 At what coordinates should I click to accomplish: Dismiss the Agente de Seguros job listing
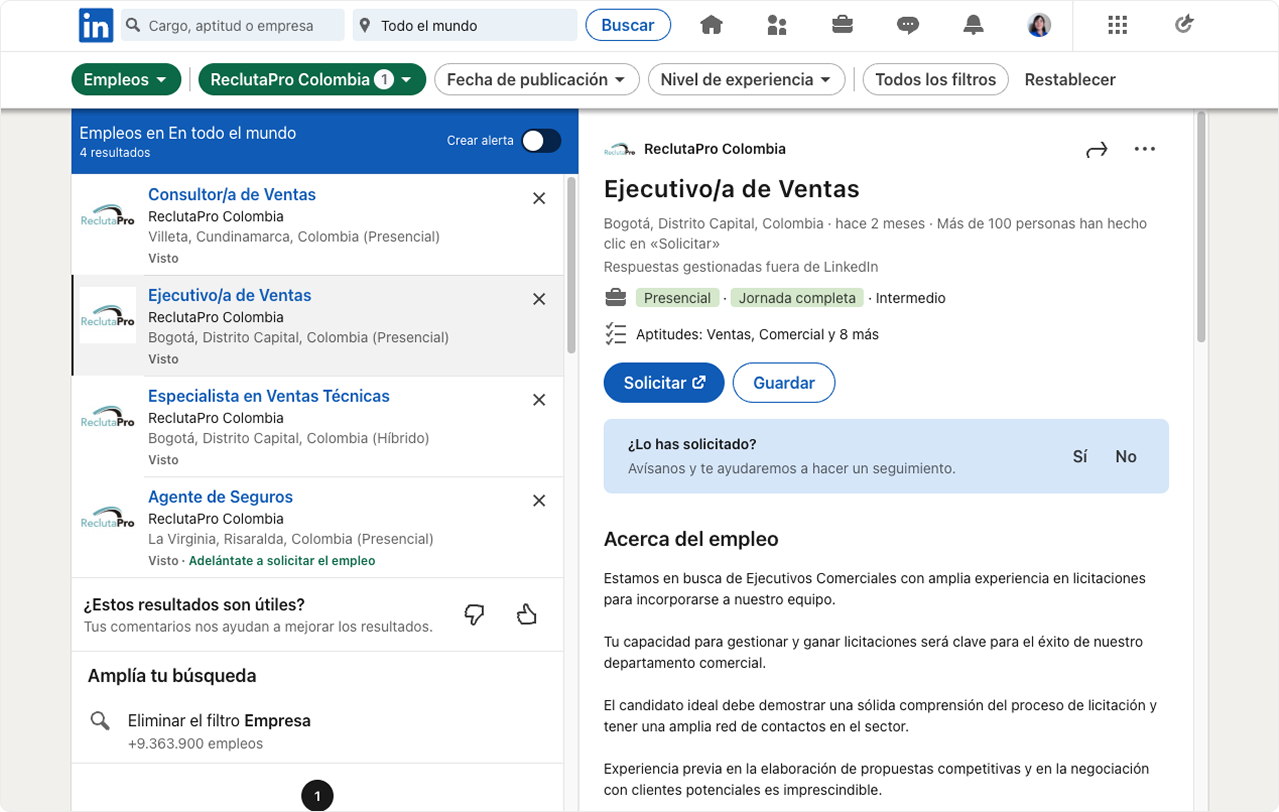[x=539, y=500]
